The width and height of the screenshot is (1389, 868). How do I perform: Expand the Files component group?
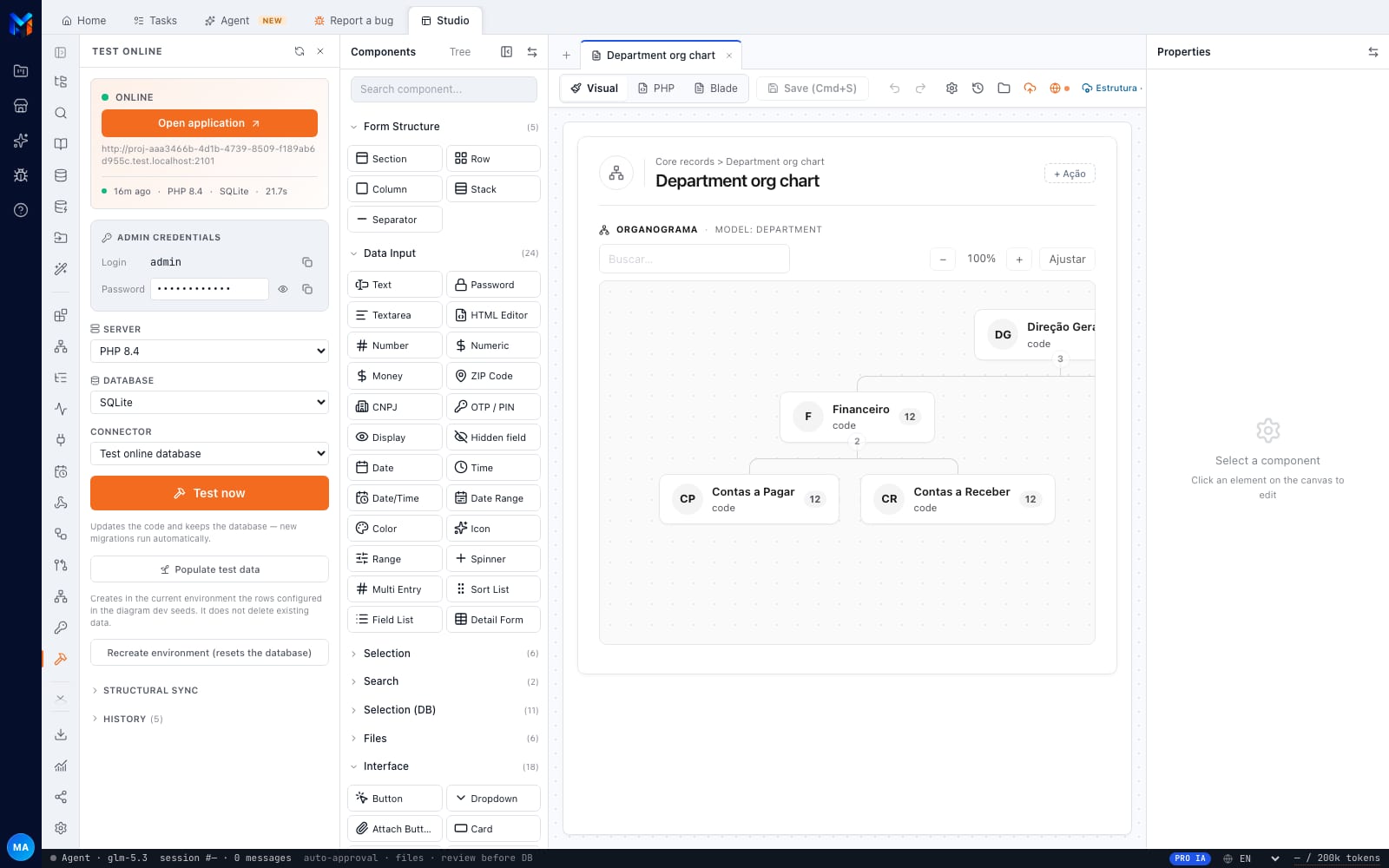pos(444,739)
